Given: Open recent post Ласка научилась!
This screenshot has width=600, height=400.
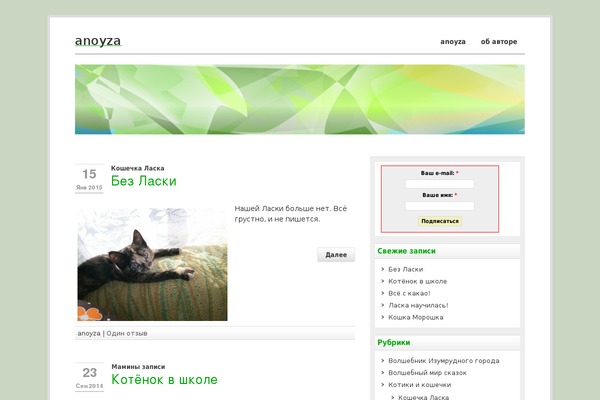Looking at the screenshot, I should [418, 305].
